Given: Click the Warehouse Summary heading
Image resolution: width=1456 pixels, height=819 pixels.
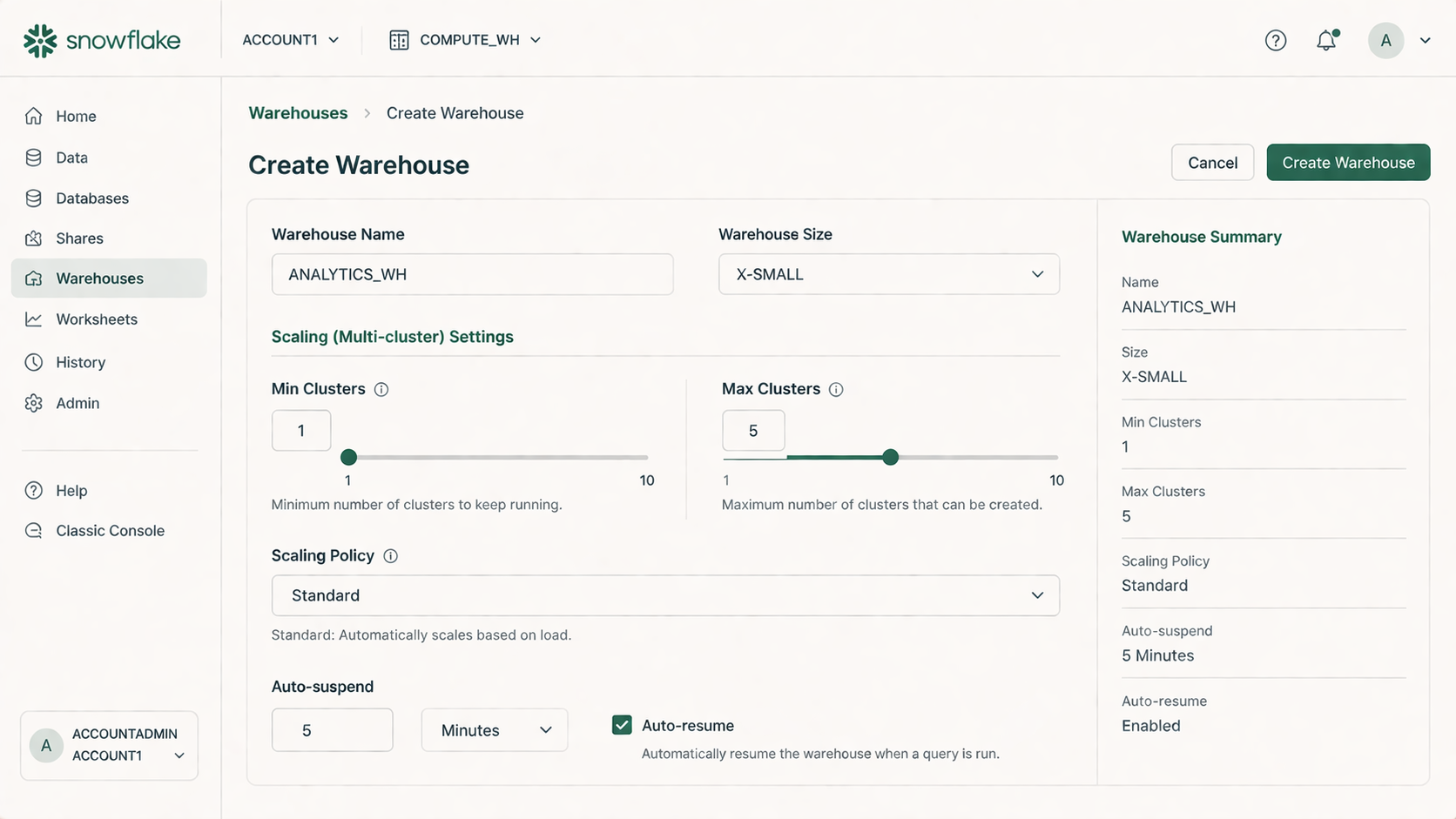Looking at the screenshot, I should pyautogui.click(x=1202, y=237).
